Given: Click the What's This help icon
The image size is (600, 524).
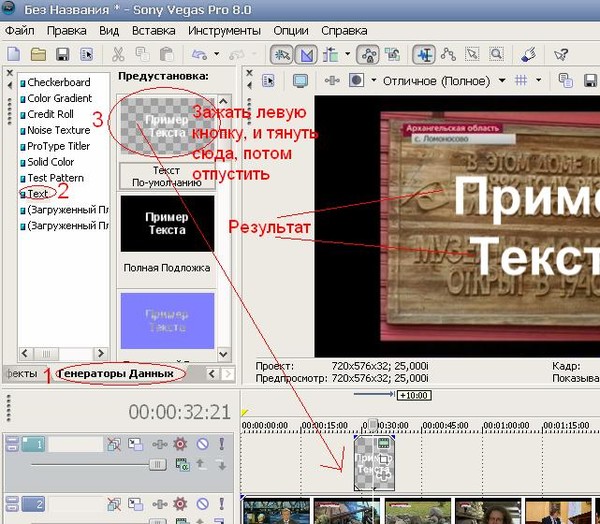Looking at the screenshot, I should pos(561,54).
